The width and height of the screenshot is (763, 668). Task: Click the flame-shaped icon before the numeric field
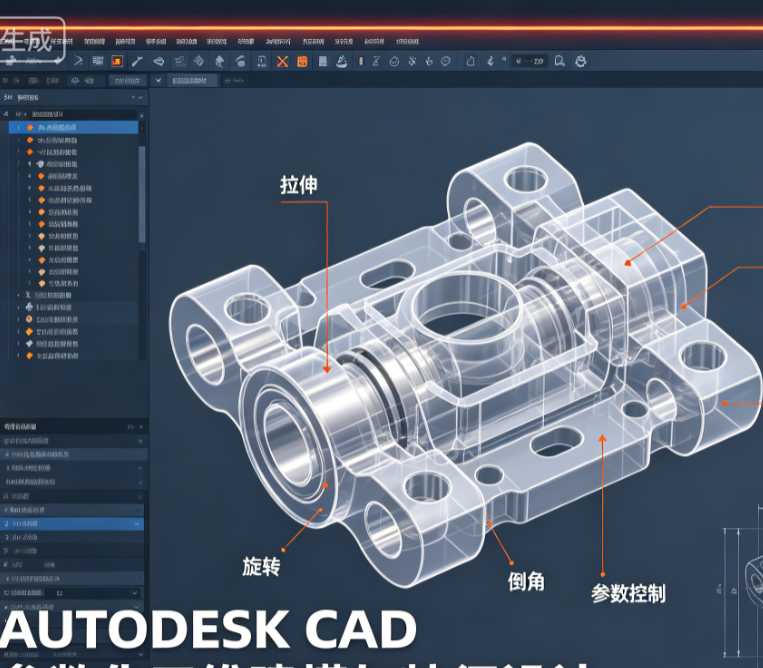tap(490, 61)
